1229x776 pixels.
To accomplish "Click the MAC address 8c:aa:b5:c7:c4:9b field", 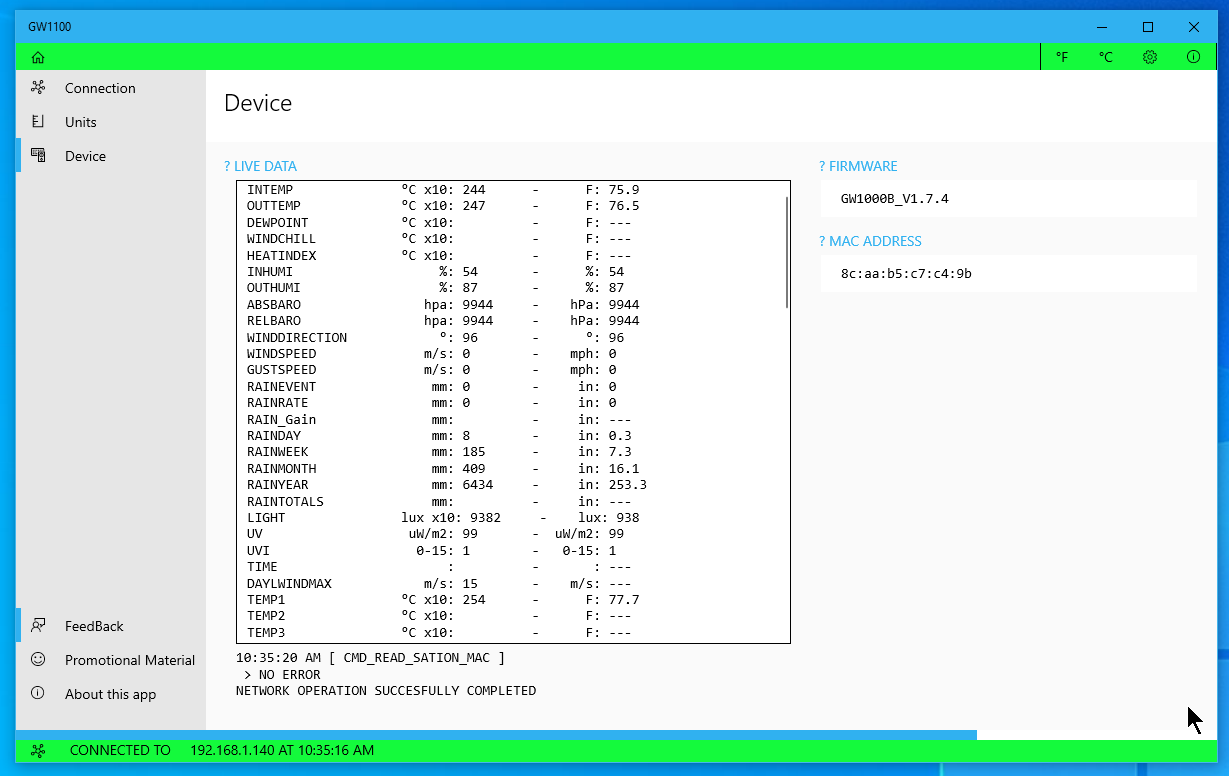I will [x=1008, y=273].
